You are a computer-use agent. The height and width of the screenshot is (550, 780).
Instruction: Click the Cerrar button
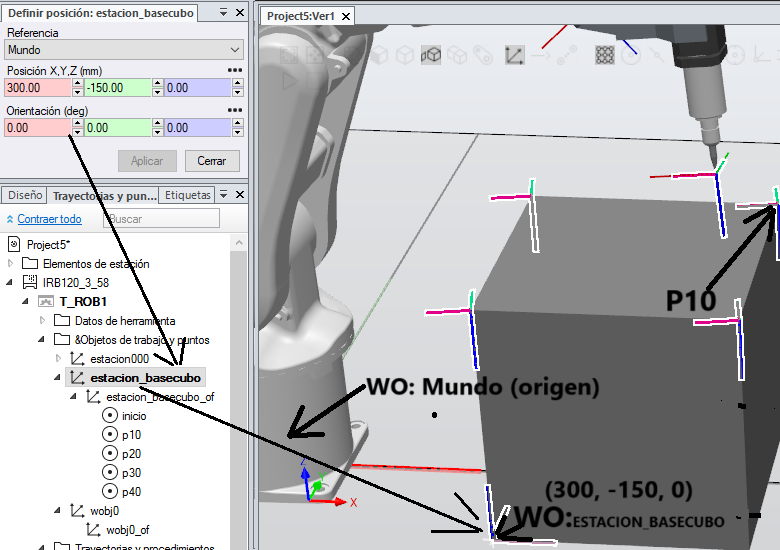coord(211,161)
